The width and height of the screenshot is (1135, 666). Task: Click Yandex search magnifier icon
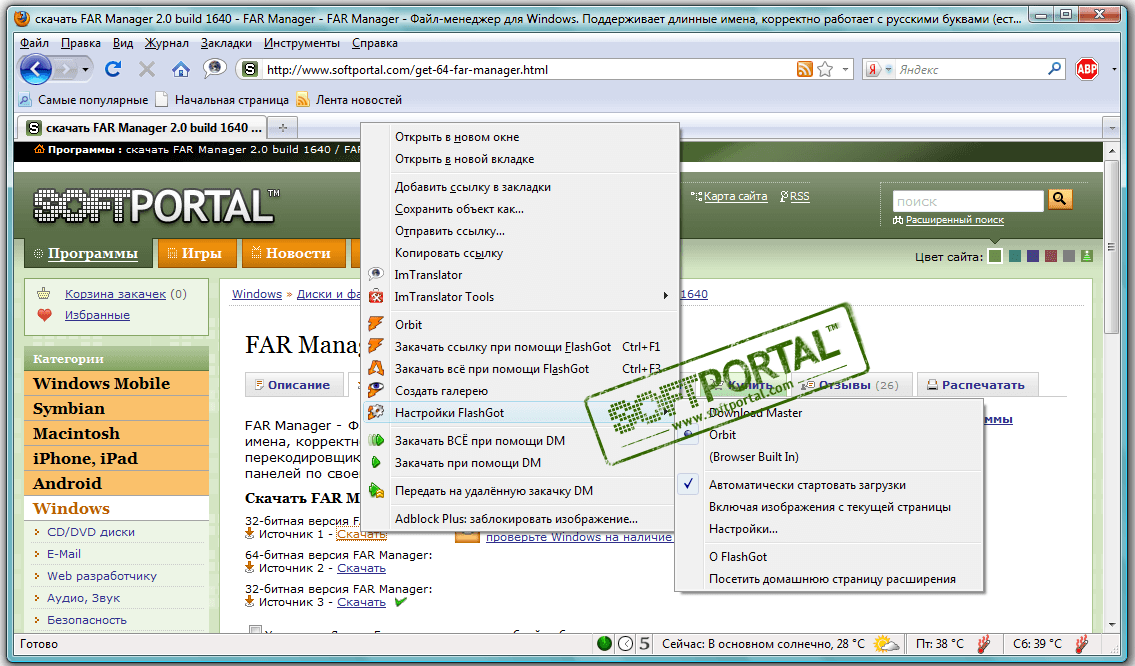pyautogui.click(x=1055, y=69)
